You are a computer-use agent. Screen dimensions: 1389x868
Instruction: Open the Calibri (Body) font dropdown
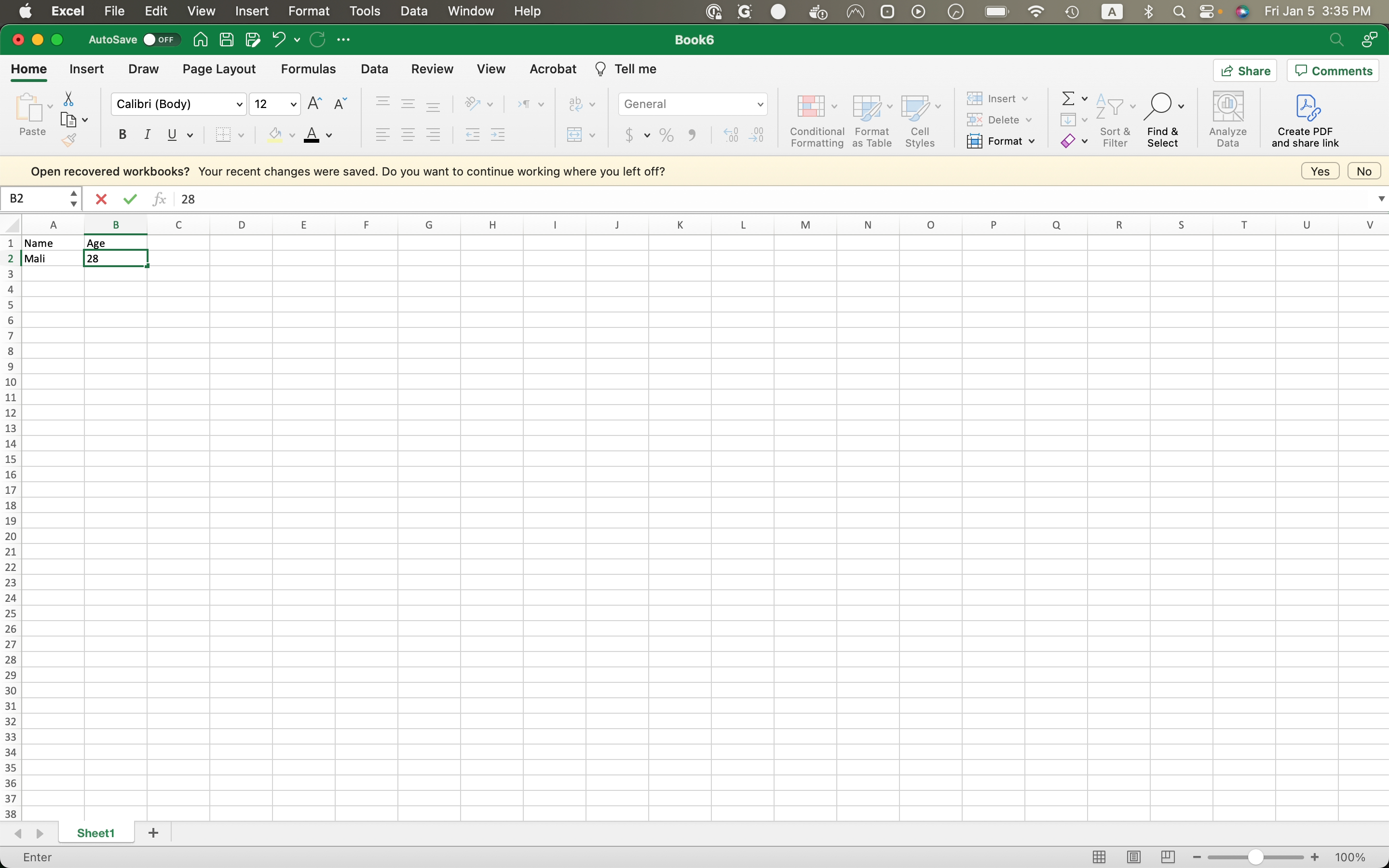[x=239, y=105]
